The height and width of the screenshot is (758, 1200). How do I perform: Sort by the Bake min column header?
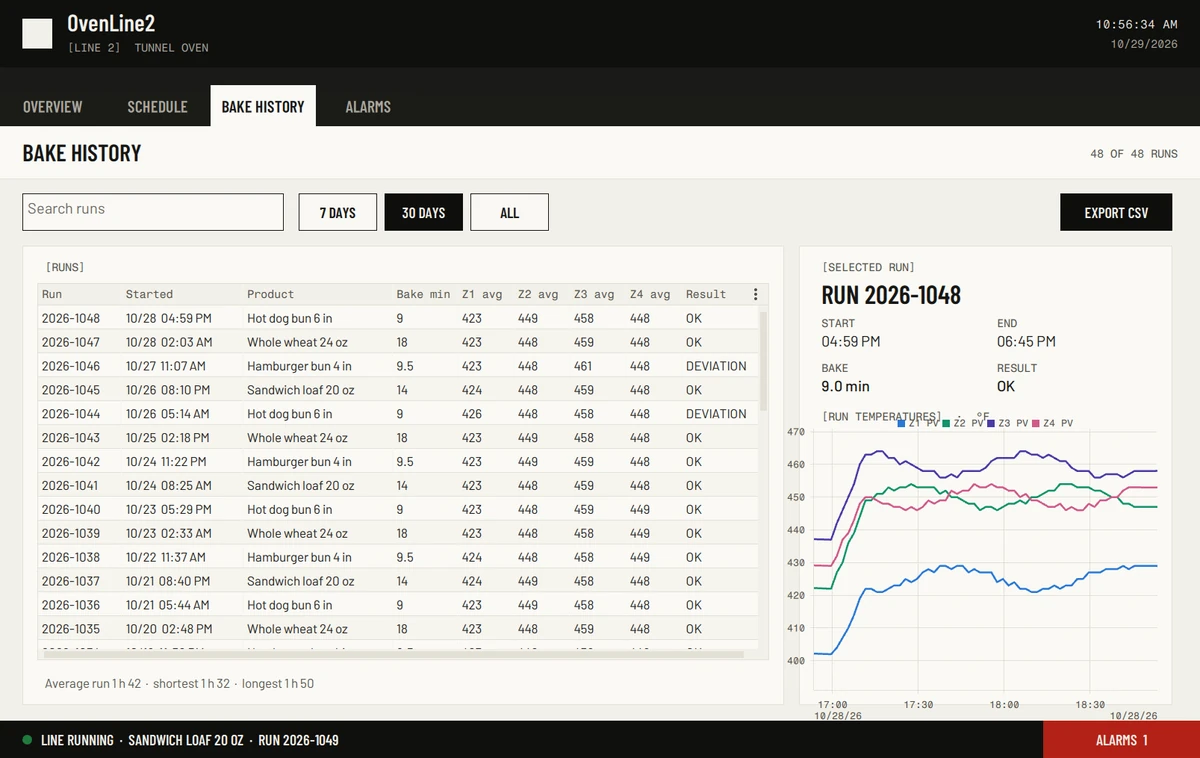423,294
